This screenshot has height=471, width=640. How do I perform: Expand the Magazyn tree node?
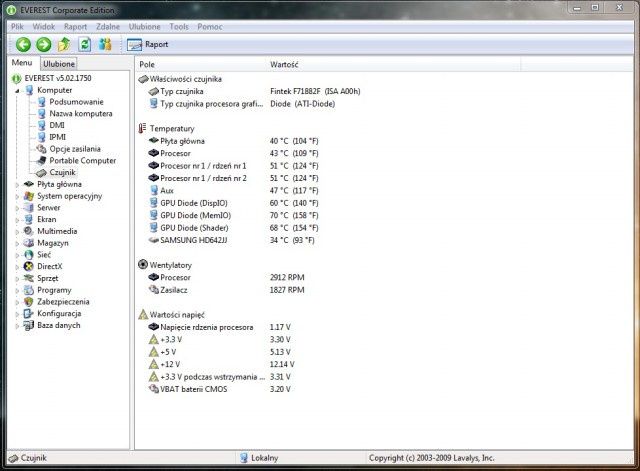coord(17,244)
